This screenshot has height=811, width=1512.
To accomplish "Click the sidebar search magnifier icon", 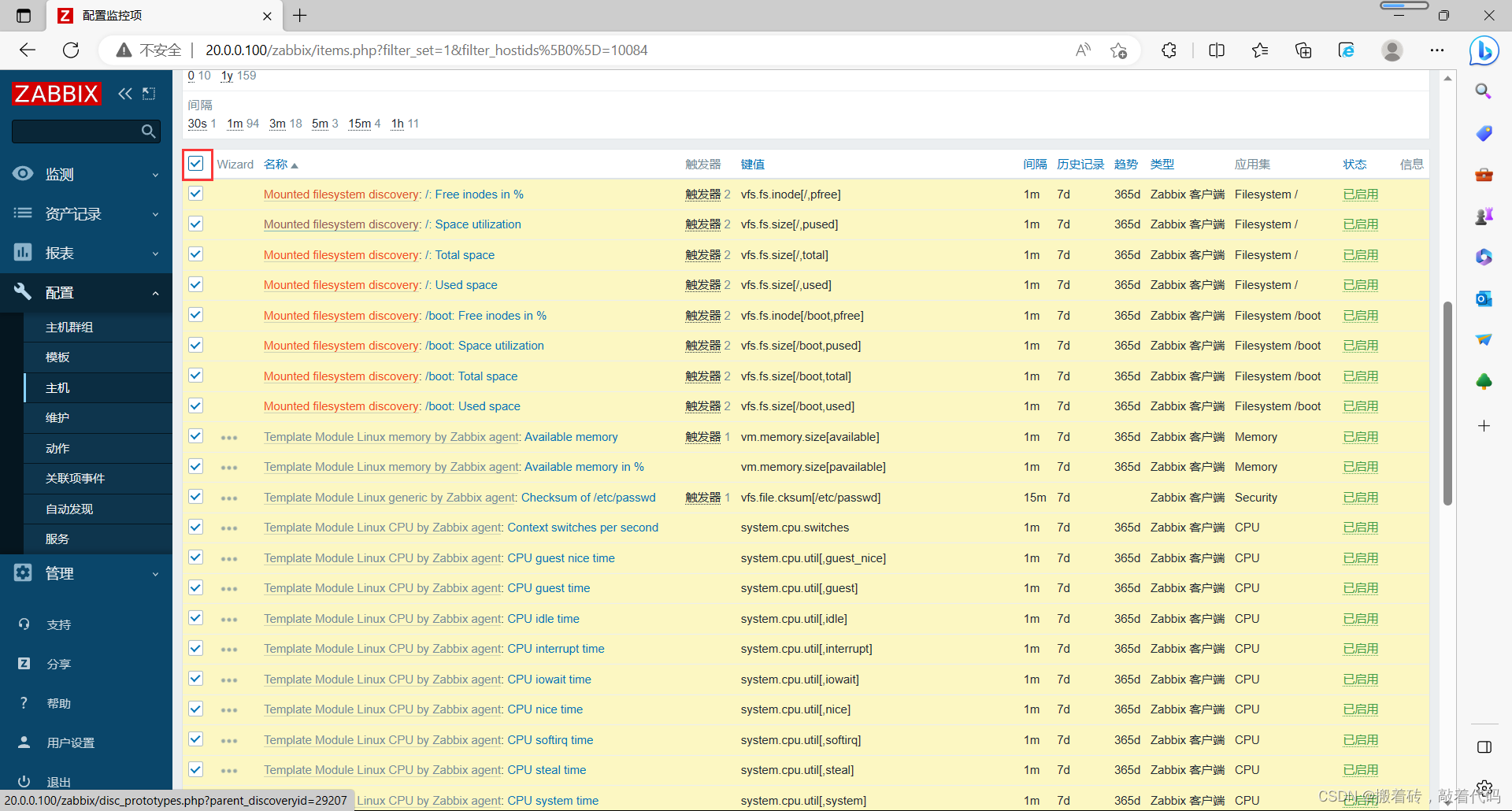I will pos(148,131).
